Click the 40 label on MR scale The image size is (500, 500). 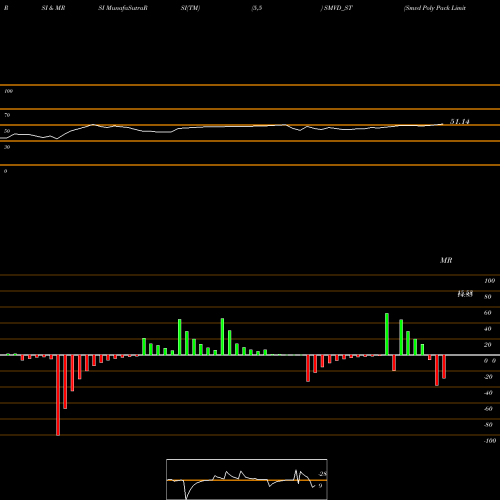488,329
